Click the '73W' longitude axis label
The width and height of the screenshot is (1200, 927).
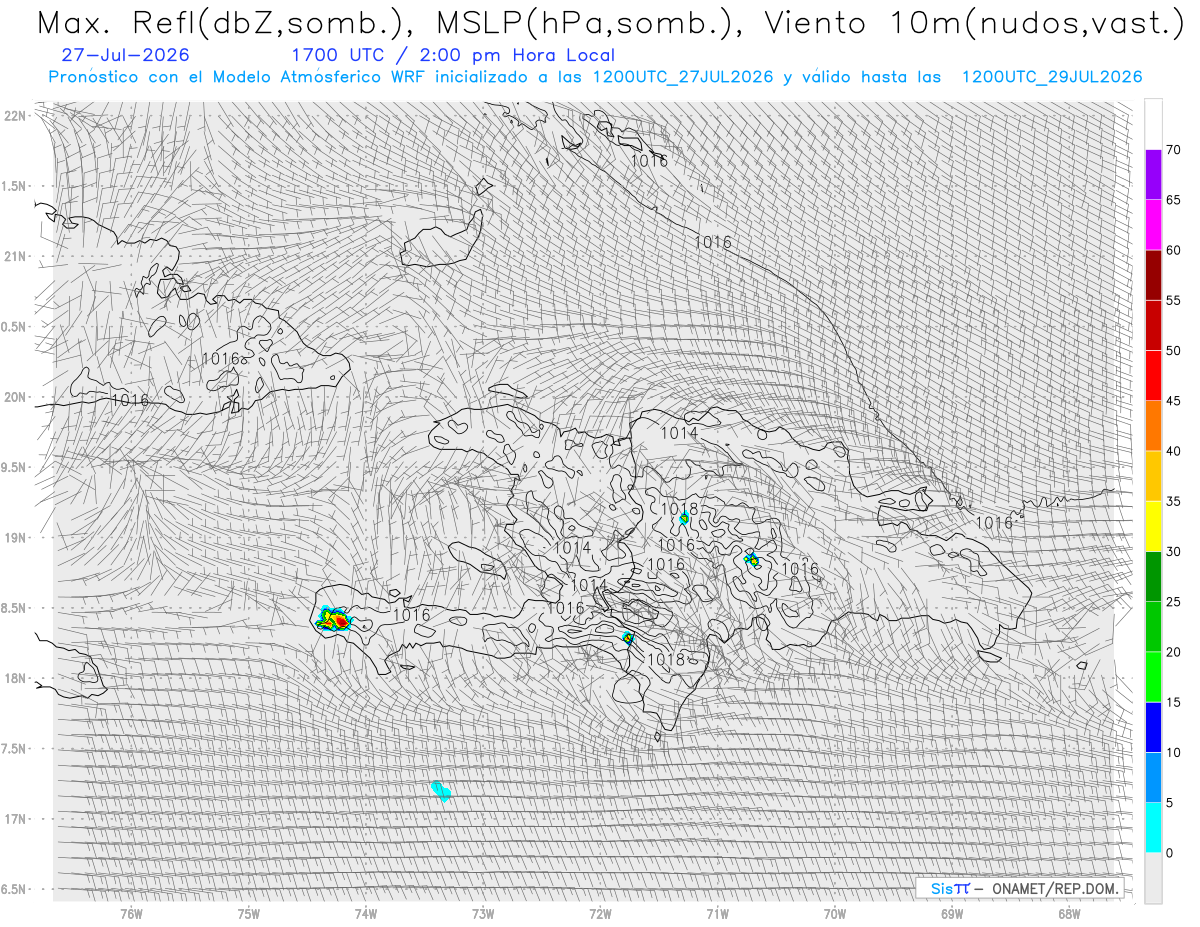coord(483,914)
